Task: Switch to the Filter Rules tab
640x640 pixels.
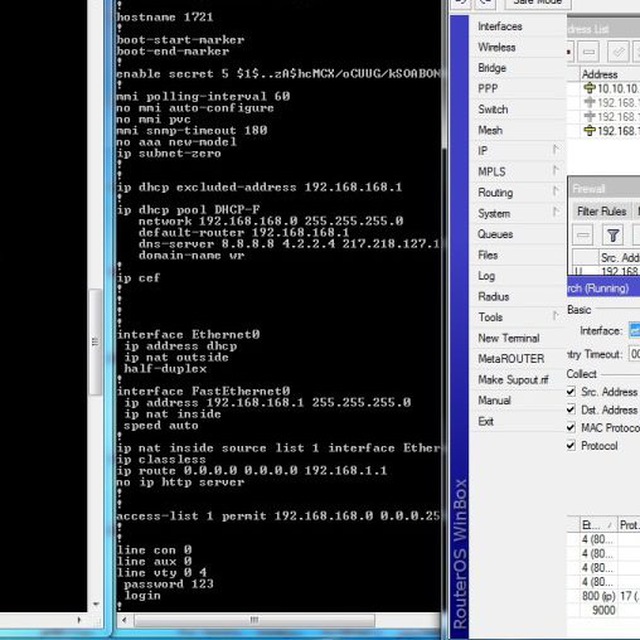Action: coord(602,211)
